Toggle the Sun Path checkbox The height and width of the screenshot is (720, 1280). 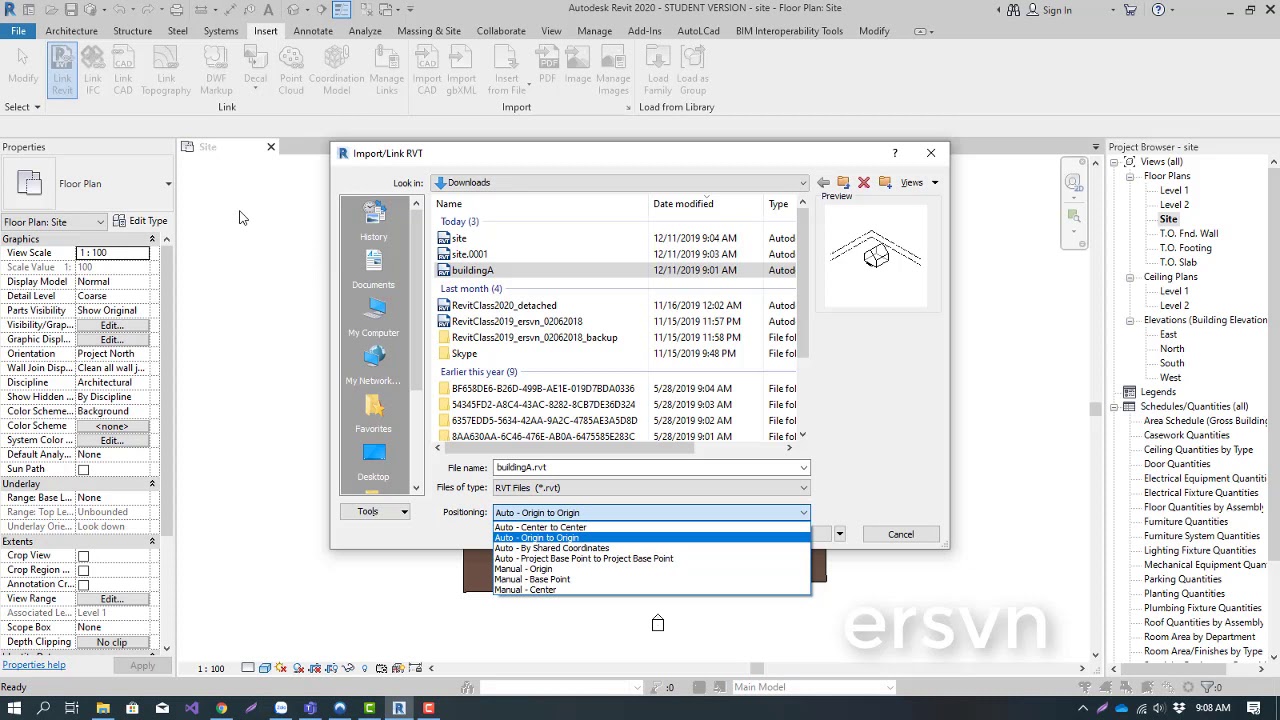(83, 469)
